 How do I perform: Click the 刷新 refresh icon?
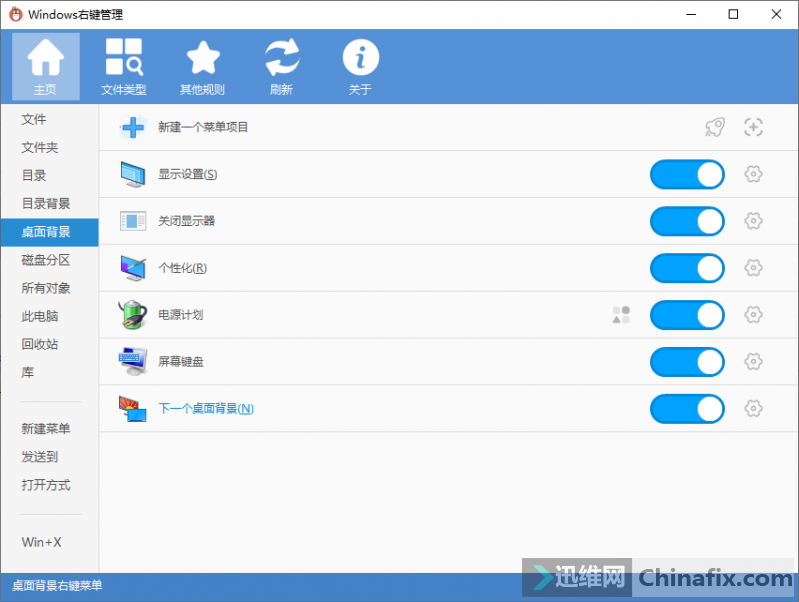tap(281, 66)
